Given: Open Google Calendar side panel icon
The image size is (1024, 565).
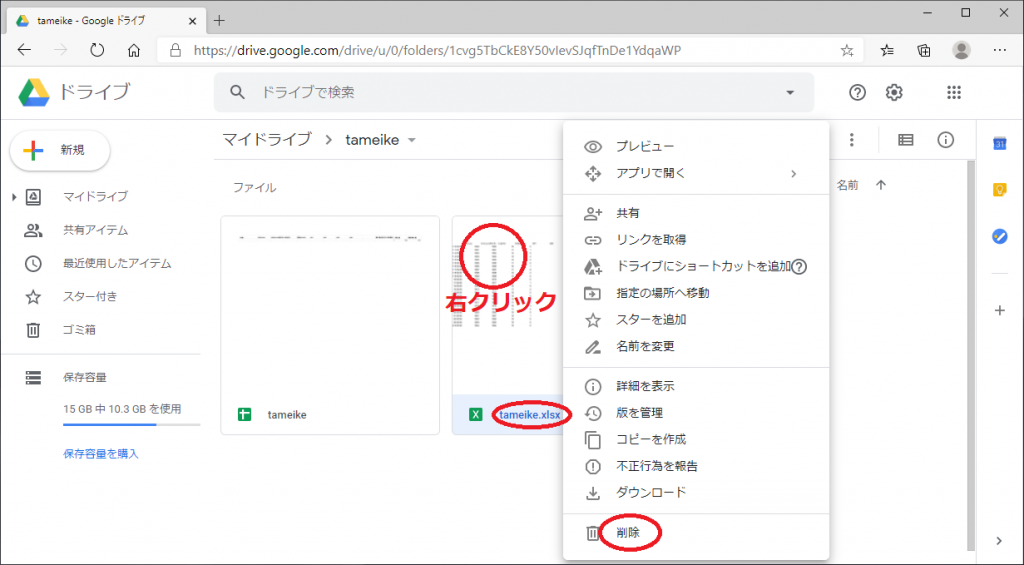Looking at the screenshot, I should [999, 144].
